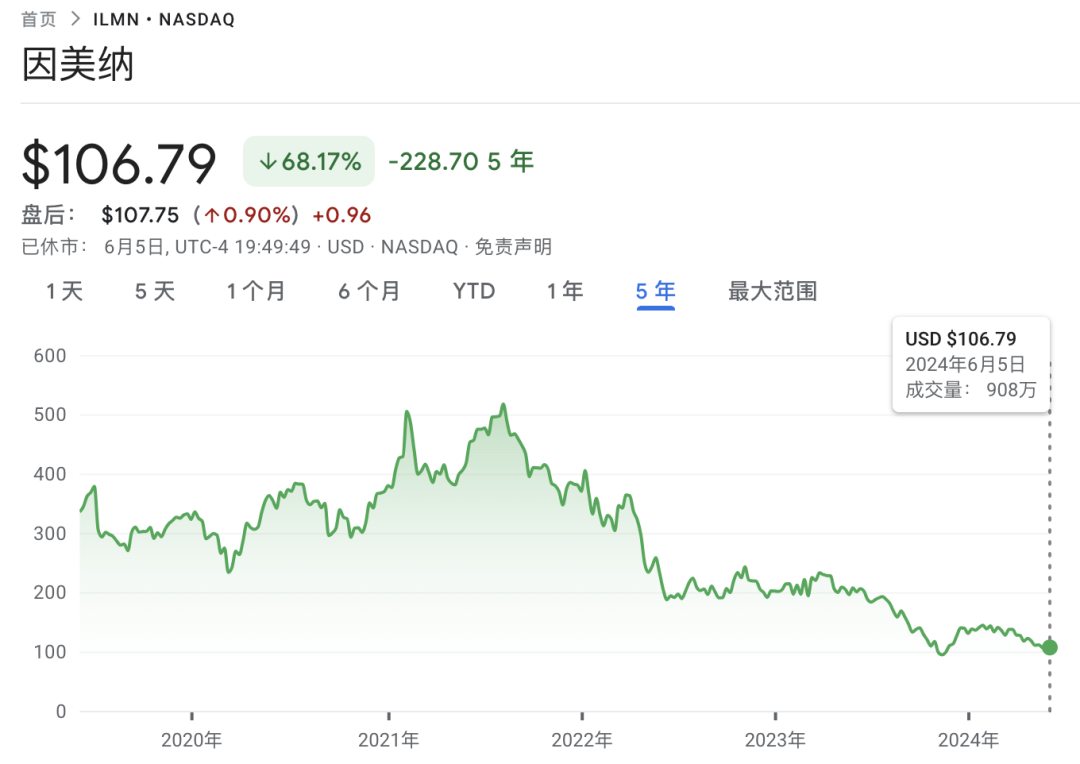Show the 1个月 chart range

click(256, 291)
